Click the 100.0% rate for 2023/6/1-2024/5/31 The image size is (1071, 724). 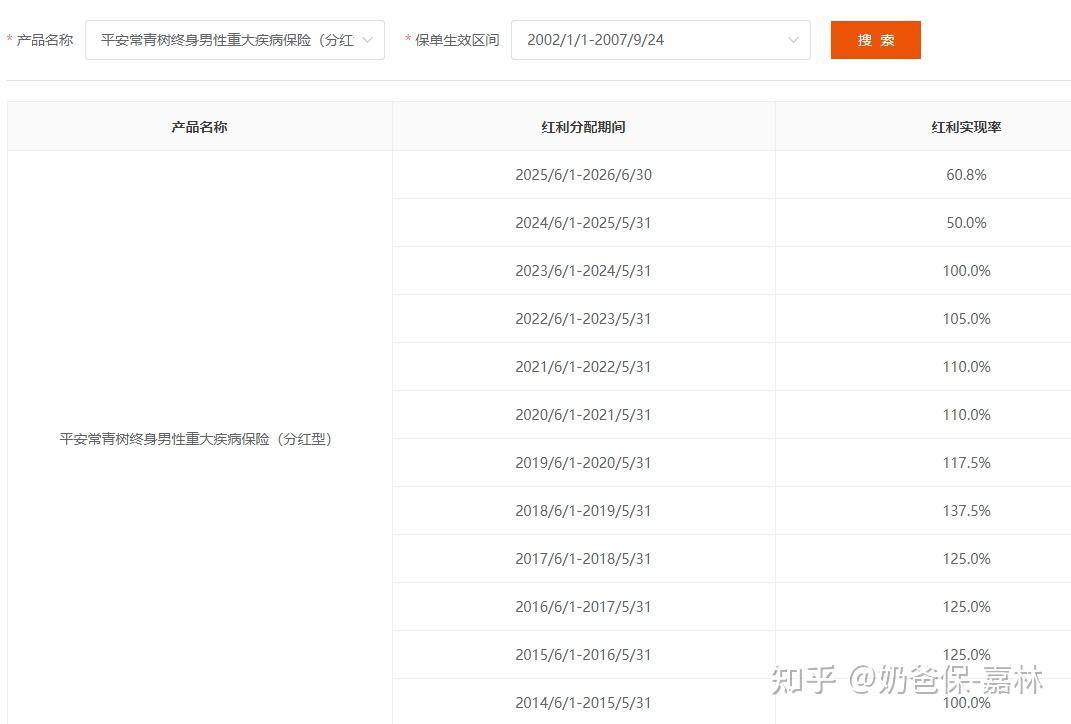coord(966,270)
